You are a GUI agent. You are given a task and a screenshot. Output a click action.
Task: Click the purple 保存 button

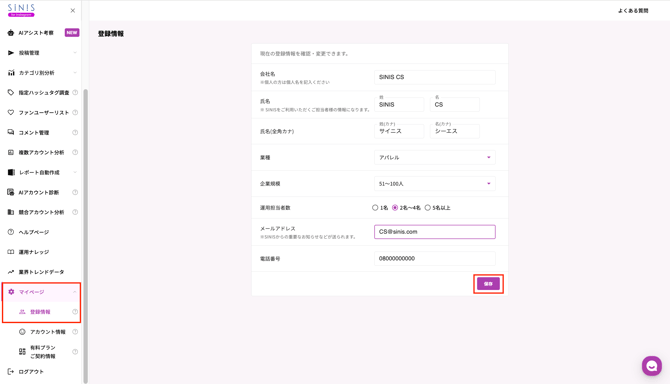coord(488,284)
